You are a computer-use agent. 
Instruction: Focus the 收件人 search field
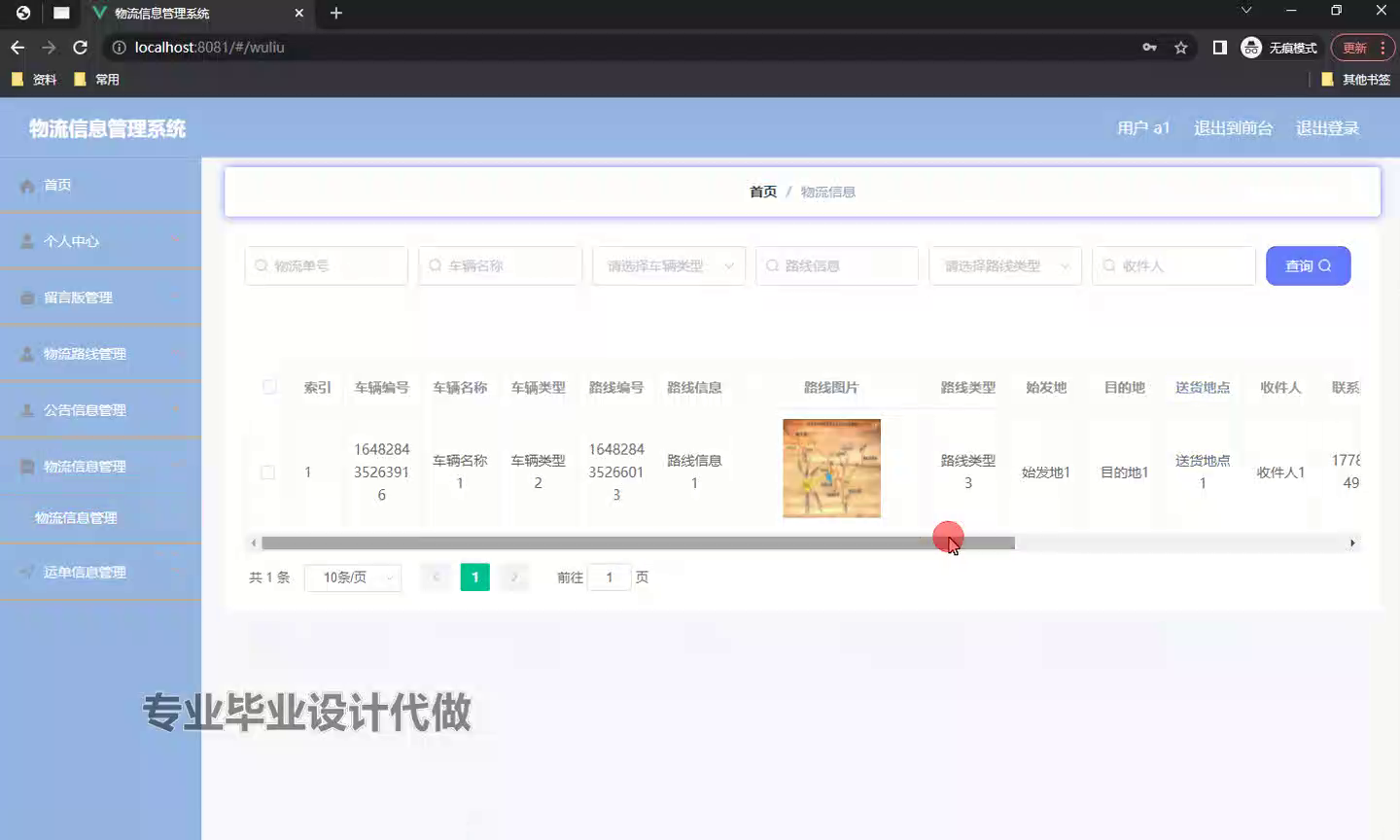click(x=1173, y=265)
